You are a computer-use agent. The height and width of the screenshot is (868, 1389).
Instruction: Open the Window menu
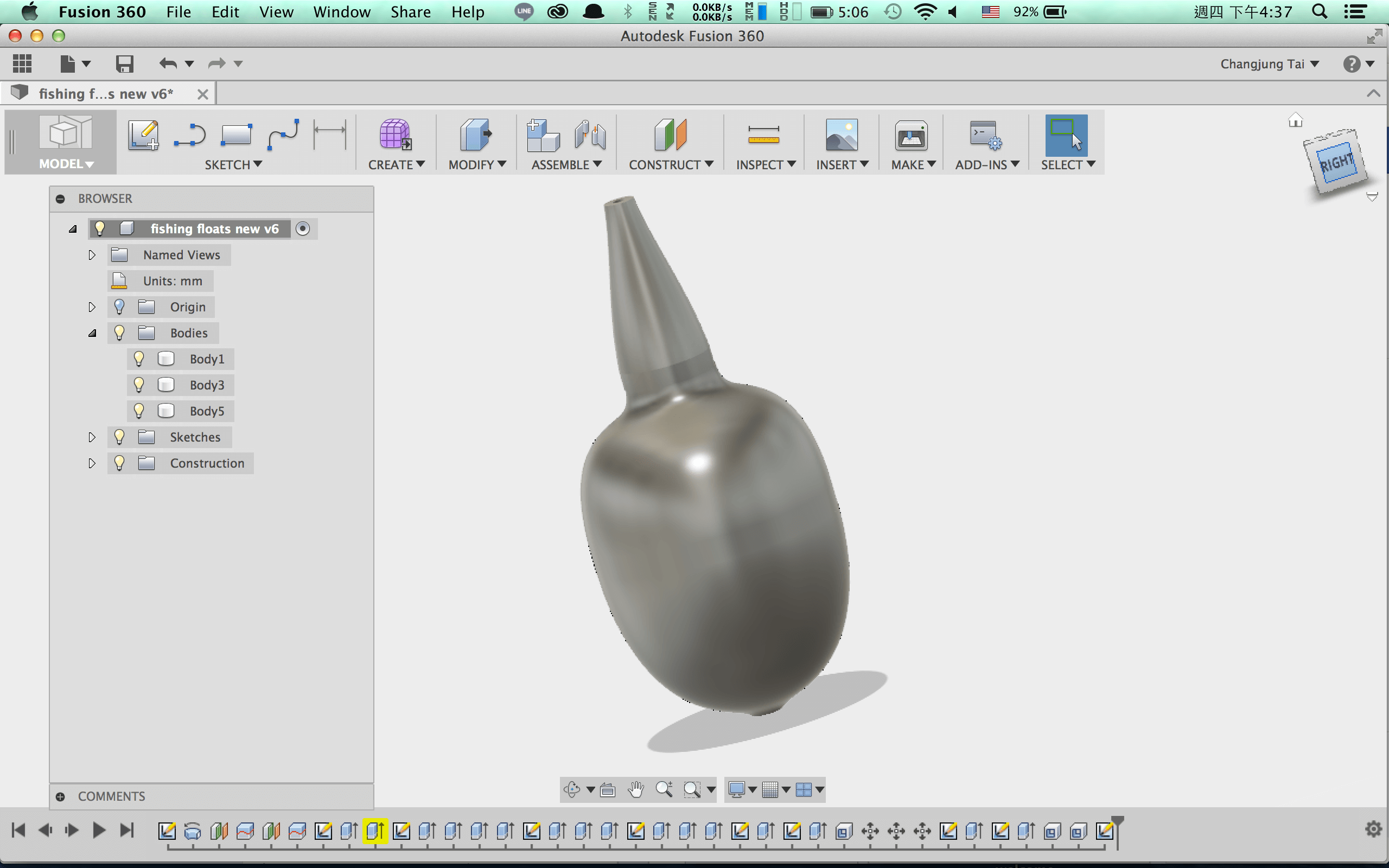pos(341,12)
